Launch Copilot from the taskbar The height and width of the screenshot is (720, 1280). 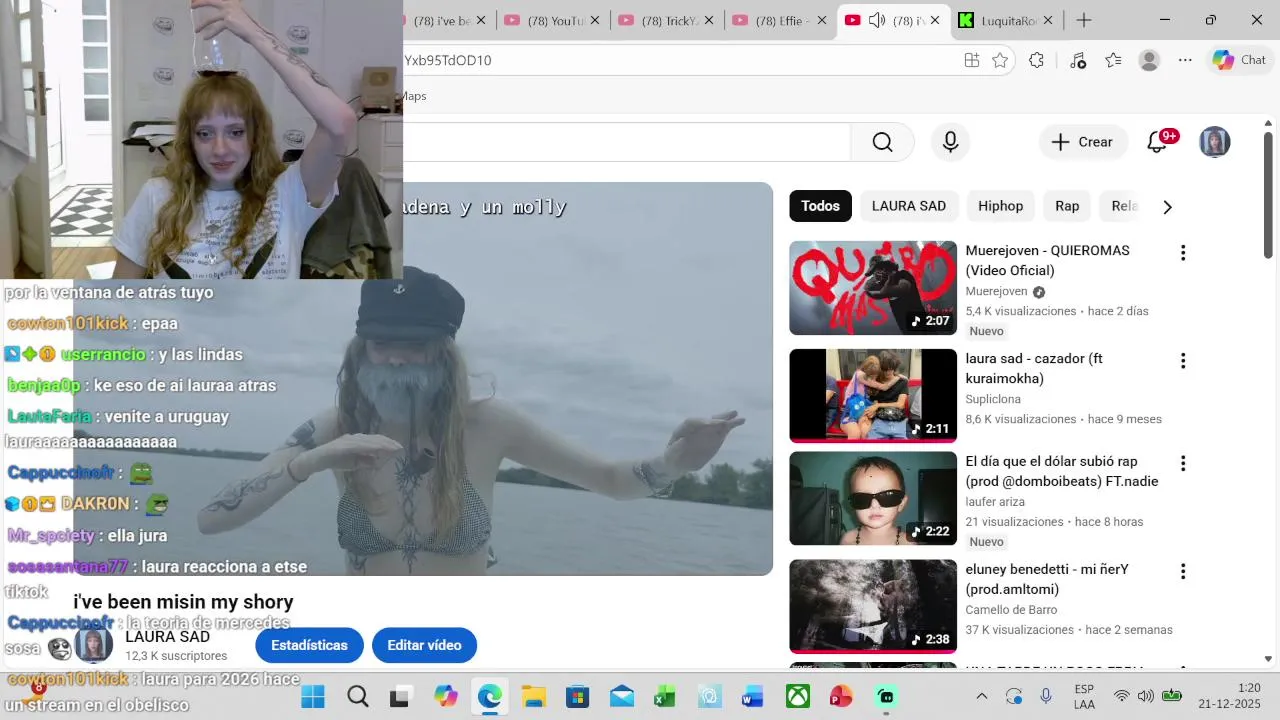point(445,696)
